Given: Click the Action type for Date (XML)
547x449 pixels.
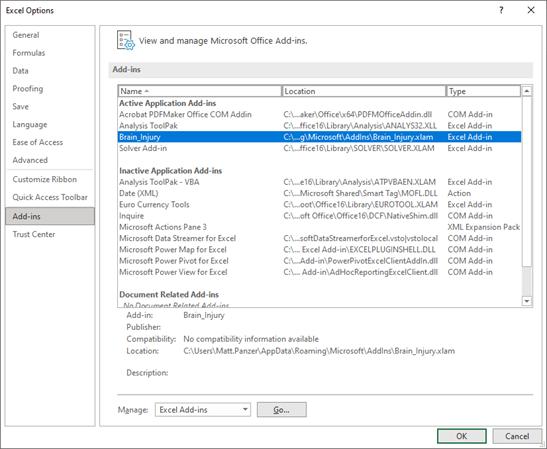Looking at the screenshot, I should (459, 193).
